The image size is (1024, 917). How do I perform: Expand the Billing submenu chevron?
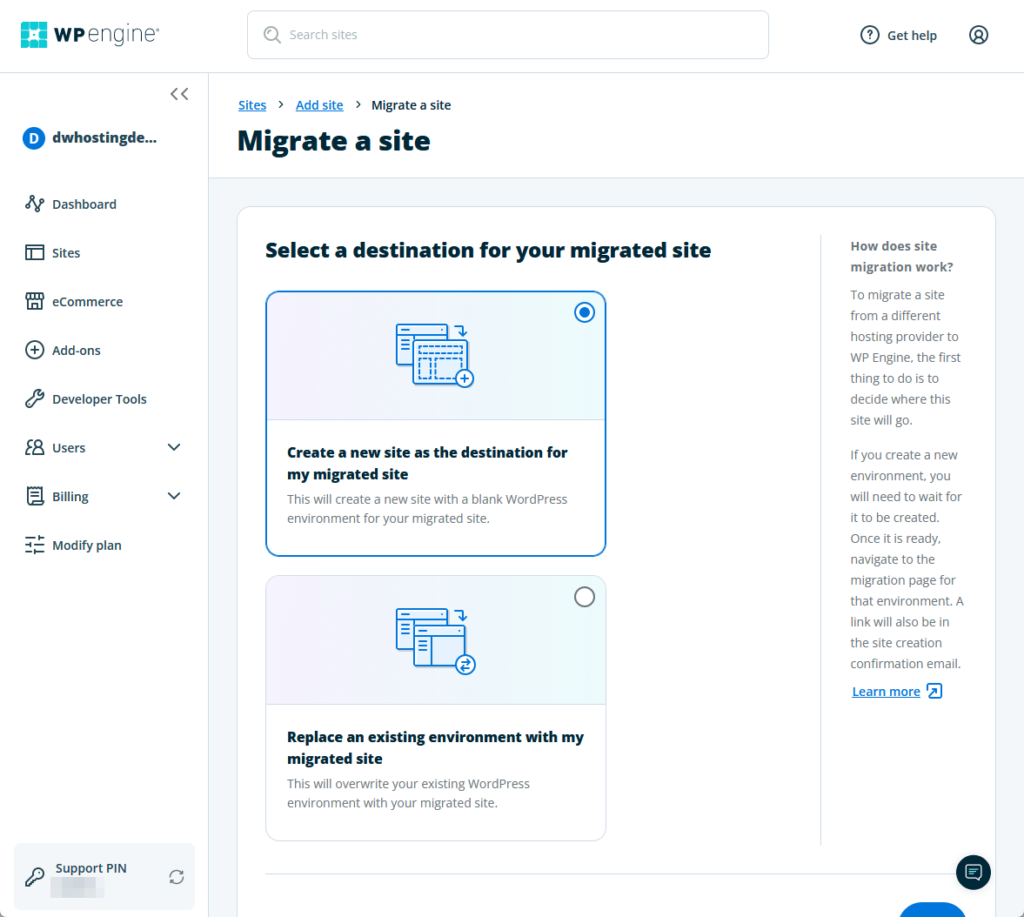[174, 496]
